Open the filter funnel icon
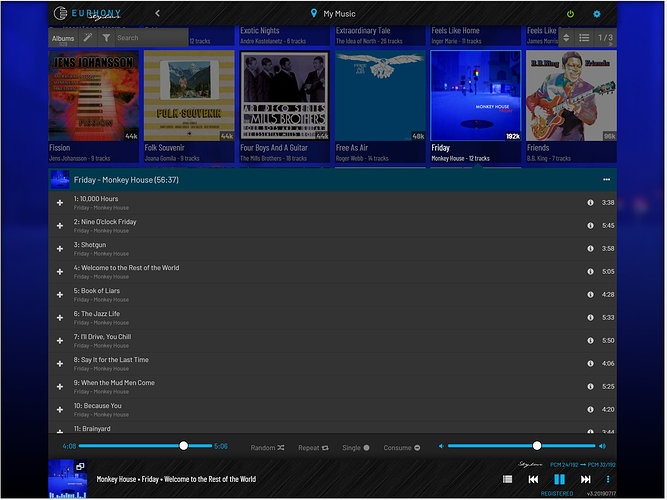 click(x=106, y=38)
